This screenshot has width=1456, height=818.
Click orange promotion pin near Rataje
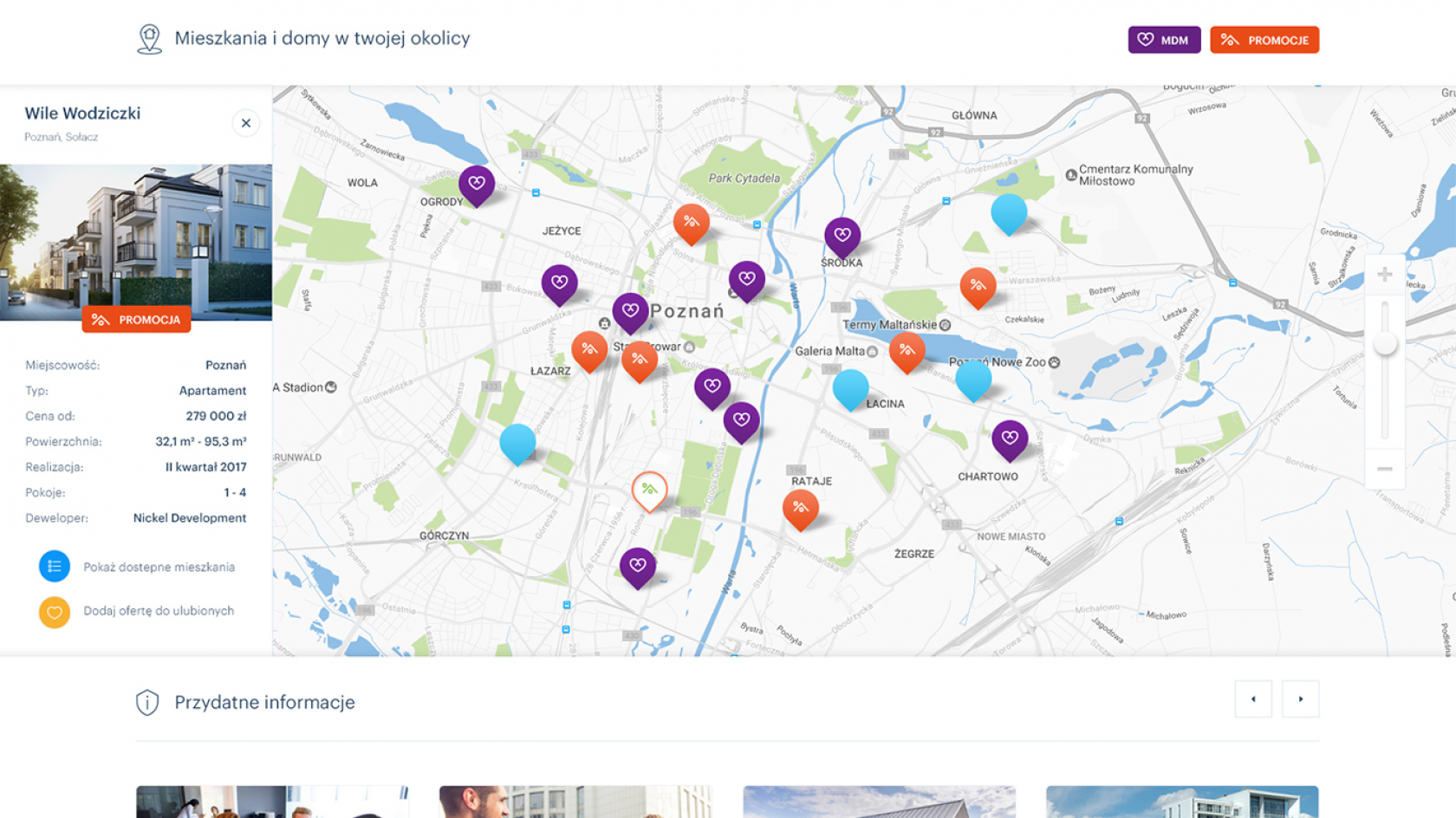click(x=800, y=508)
